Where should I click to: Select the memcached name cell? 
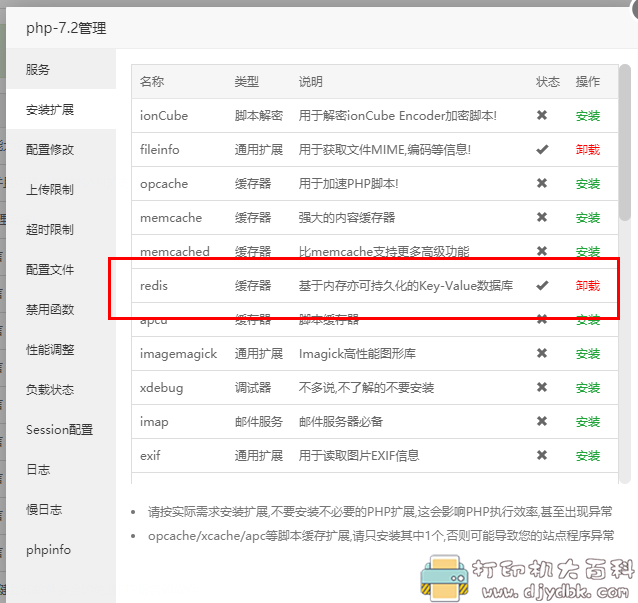pos(175,251)
